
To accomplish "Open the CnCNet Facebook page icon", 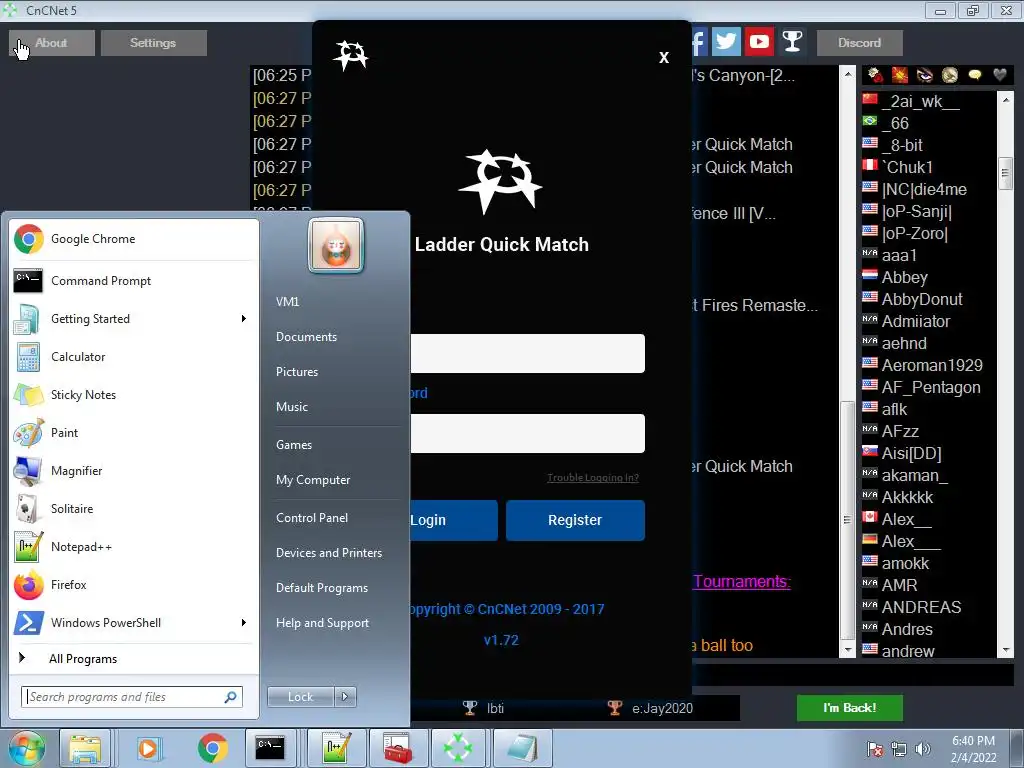I will 698,42.
